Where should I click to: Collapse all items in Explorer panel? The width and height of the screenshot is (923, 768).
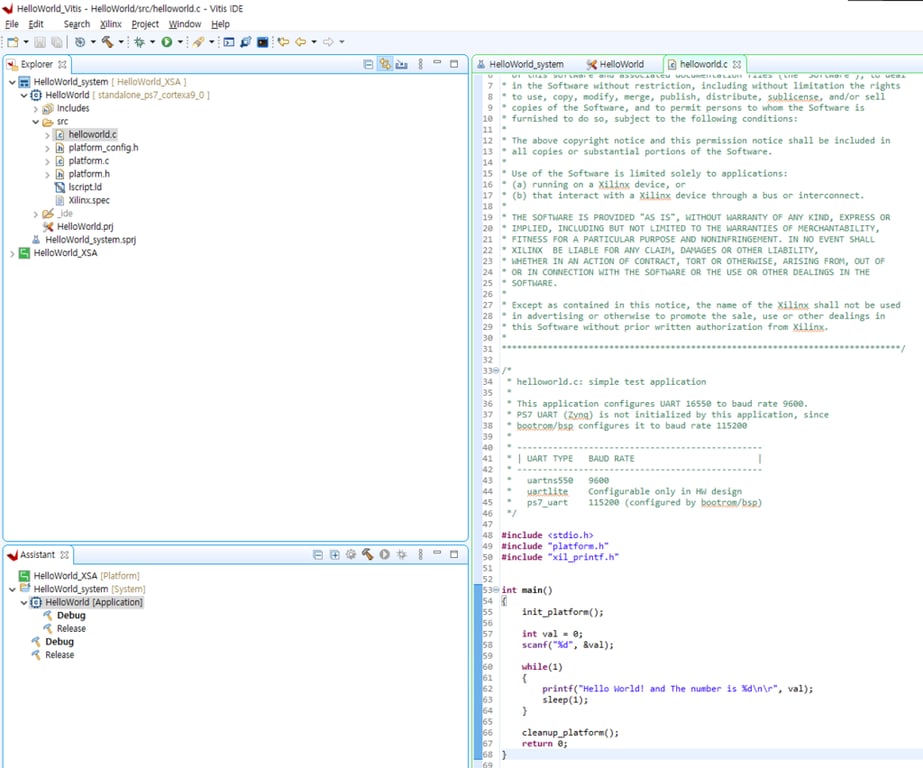(x=368, y=64)
